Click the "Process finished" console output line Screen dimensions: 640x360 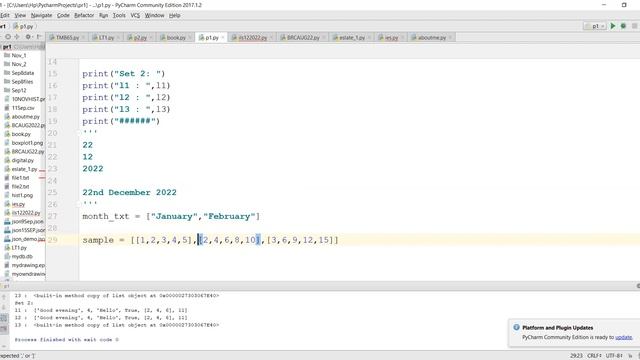click(67, 340)
